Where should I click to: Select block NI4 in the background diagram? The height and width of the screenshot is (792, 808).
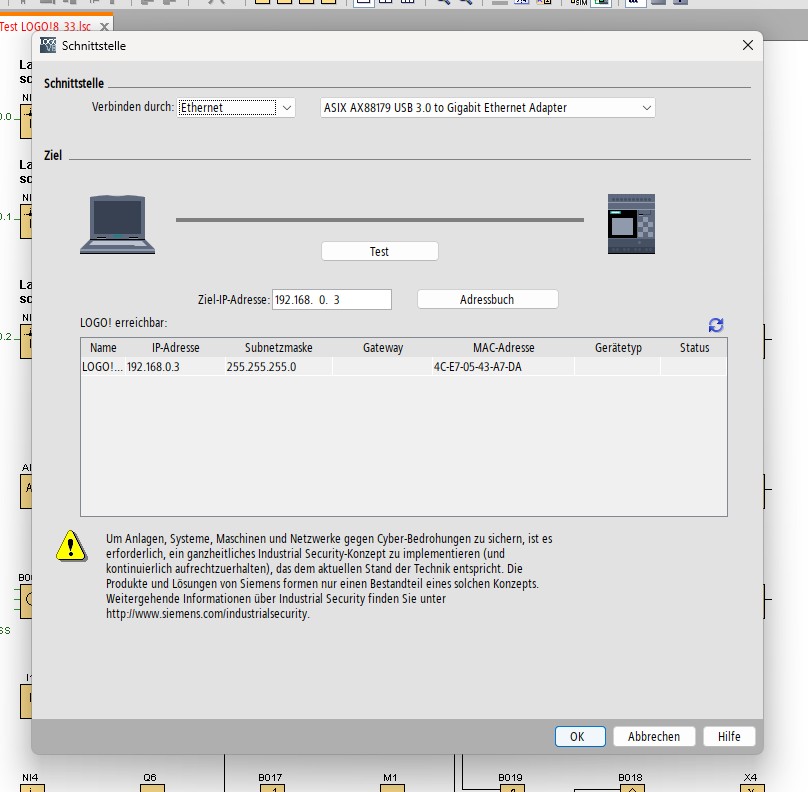pyautogui.click(x=32, y=788)
